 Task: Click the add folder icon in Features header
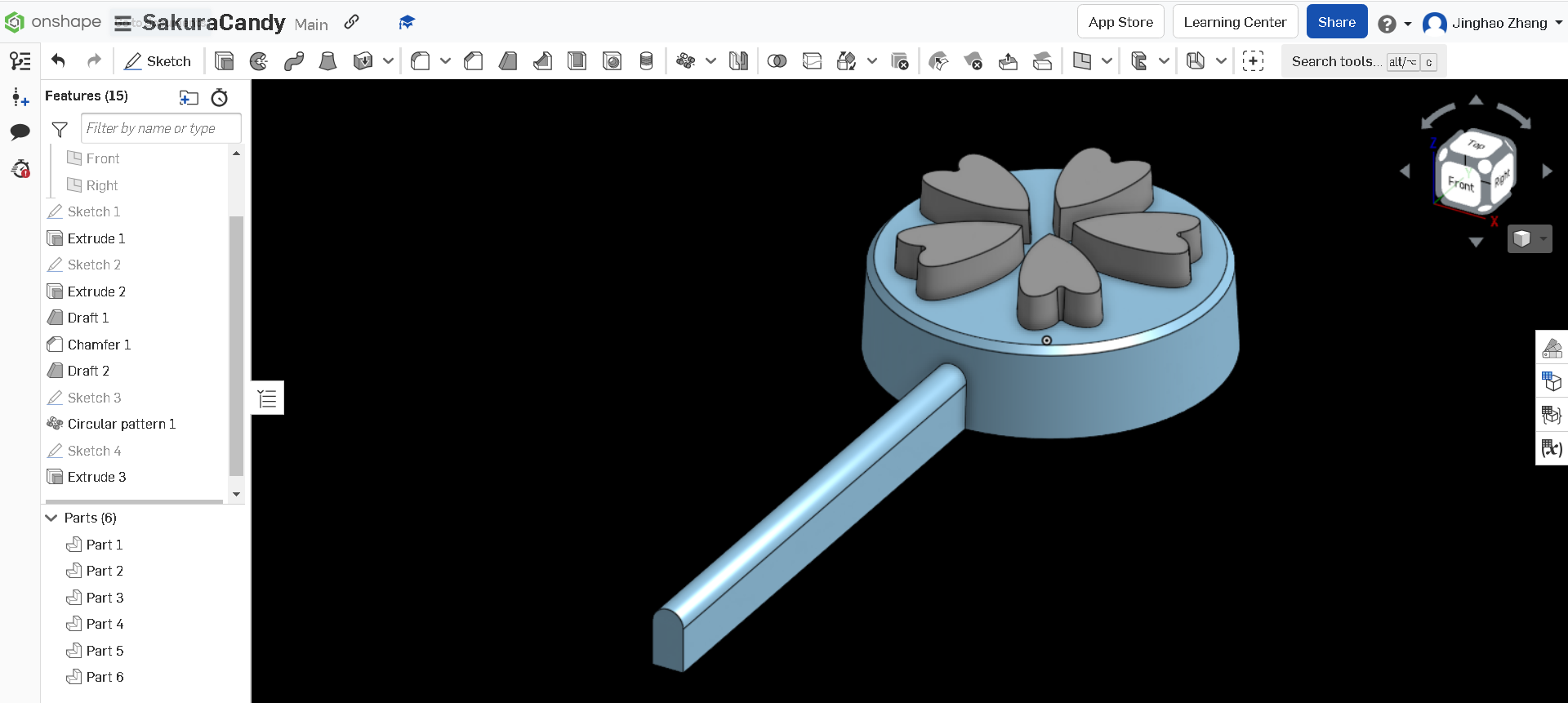tap(189, 97)
